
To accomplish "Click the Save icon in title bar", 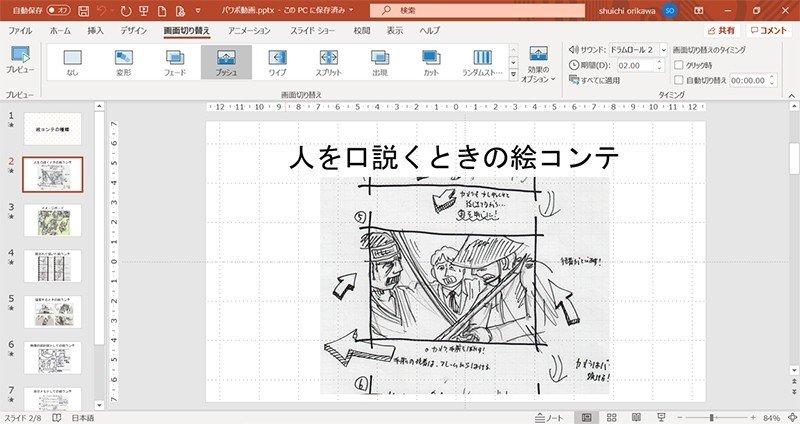I will (84, 10).
